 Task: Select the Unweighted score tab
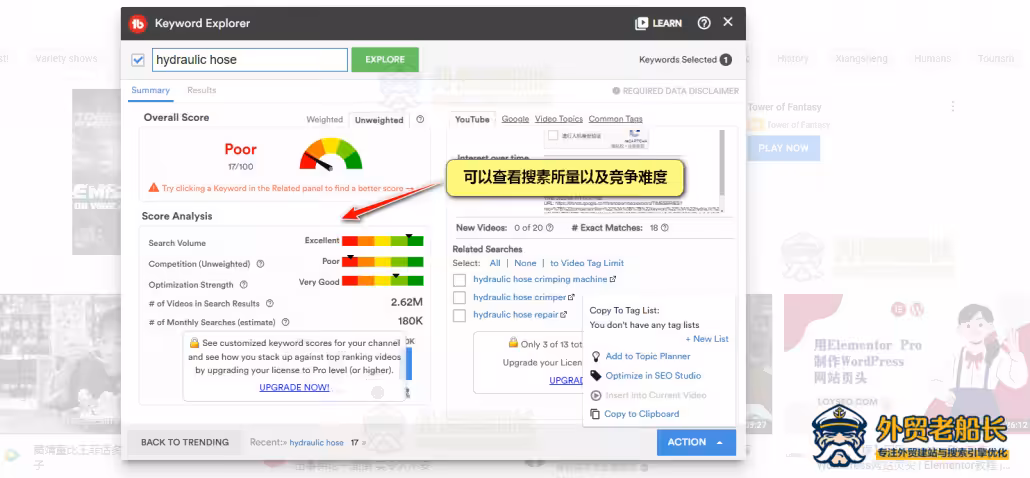(379, 120)
